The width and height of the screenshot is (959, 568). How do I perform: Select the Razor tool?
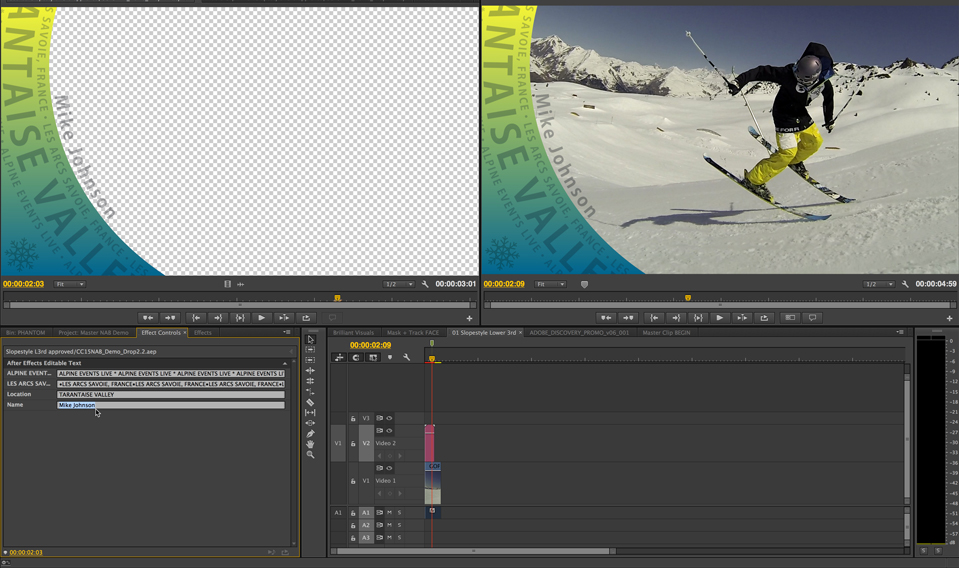point(310,402)
